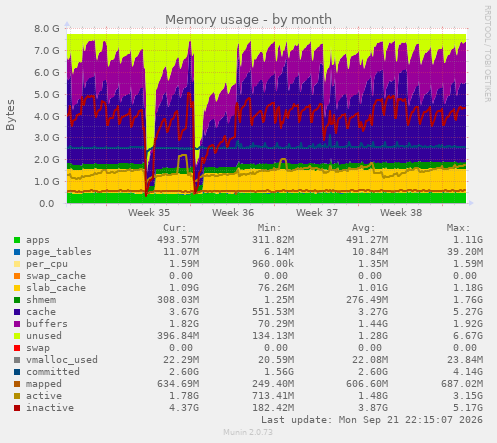
Task: Select the 'vmalloc_used' legend label
Action: tap(62, 360)
